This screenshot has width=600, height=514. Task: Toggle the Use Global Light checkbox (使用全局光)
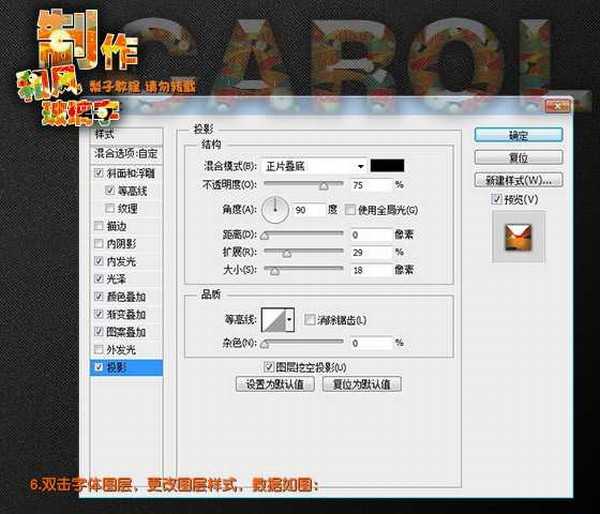pyautogui.click(x=350, y=210)
